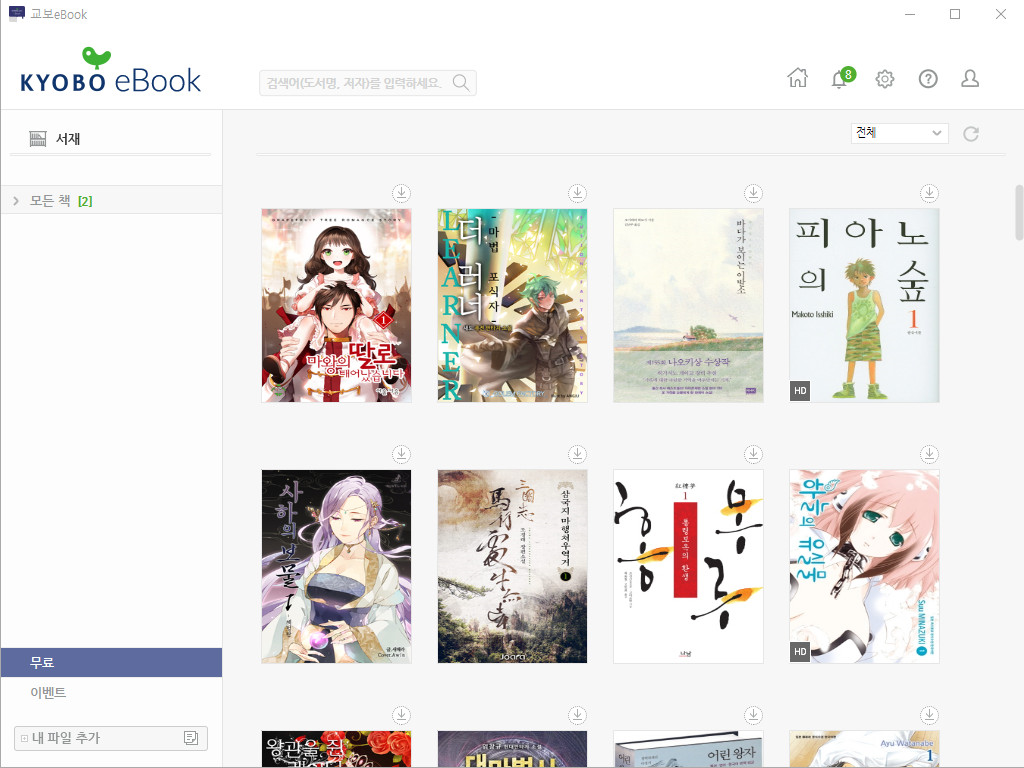The width and height of the screenshot is (1024, 768).
Task: Click the search magnifier icon
Action: click(x=461, y=83)
